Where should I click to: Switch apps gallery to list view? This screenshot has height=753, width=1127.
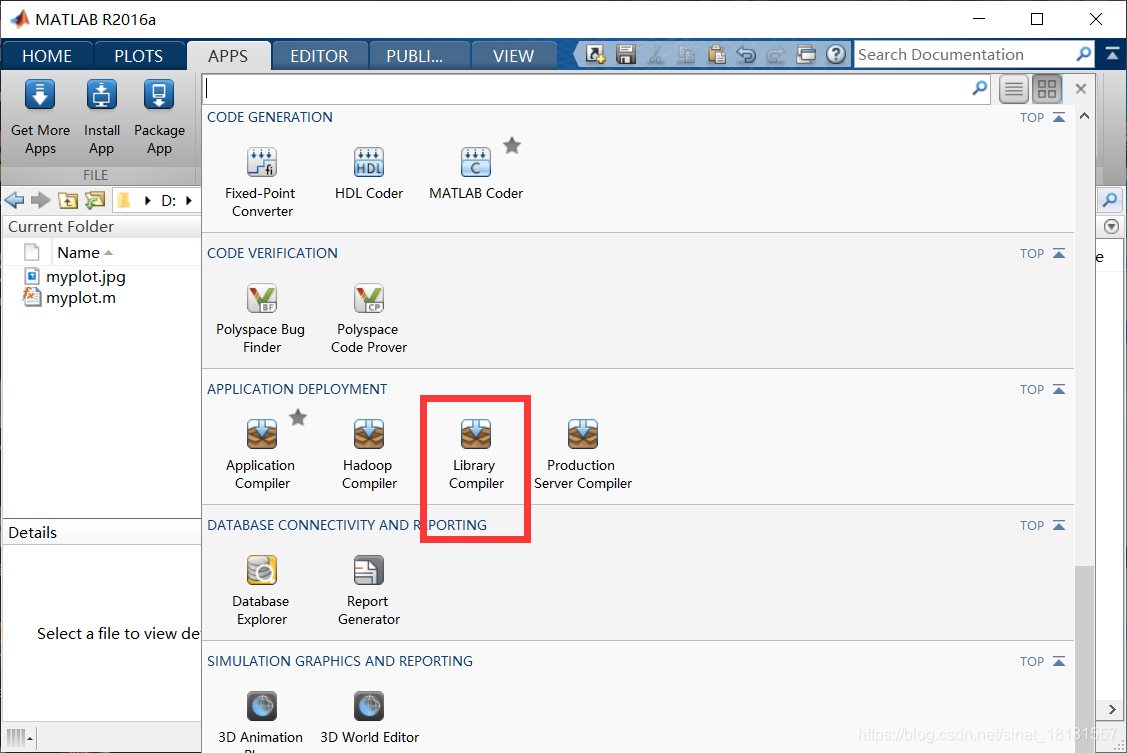click(1013, 89)
